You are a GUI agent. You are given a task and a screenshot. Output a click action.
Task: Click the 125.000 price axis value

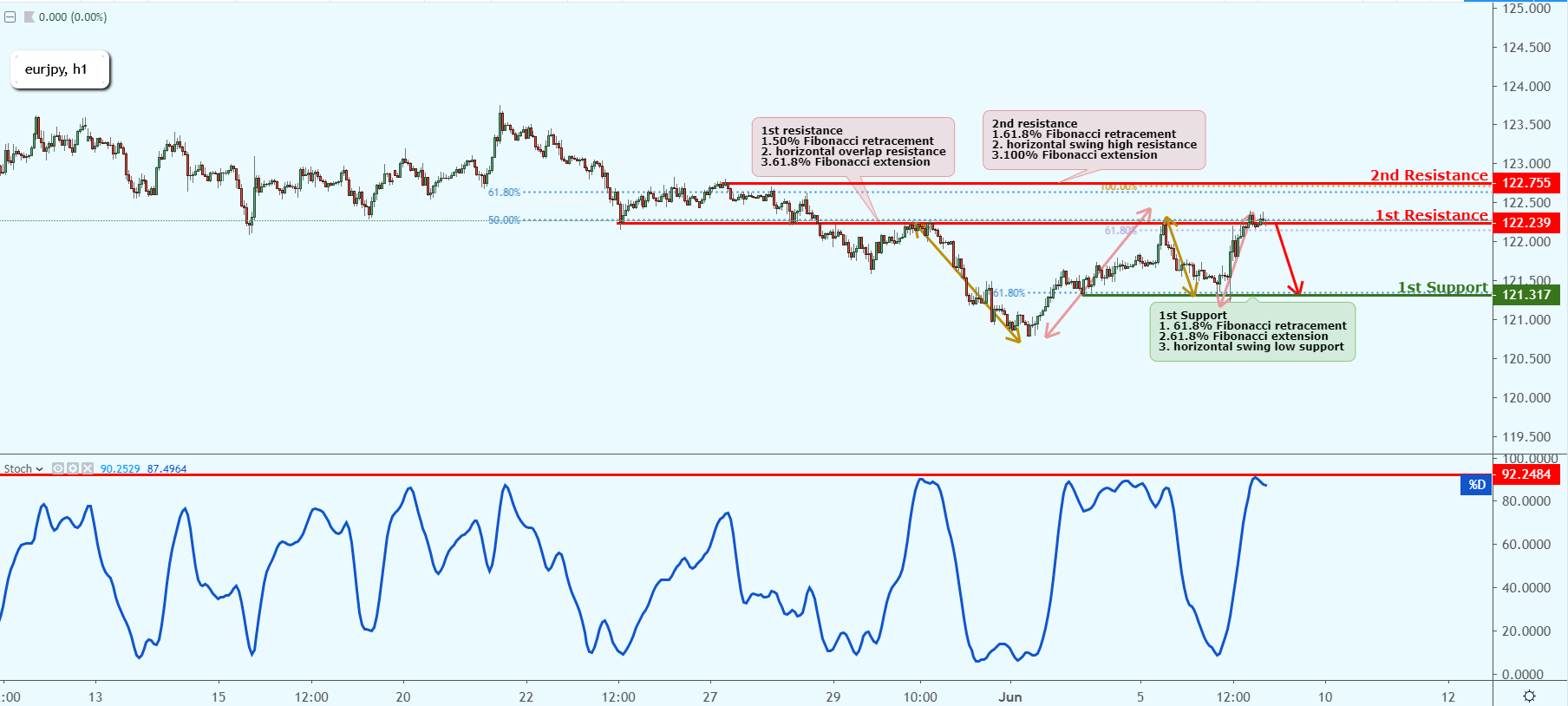(x=1526, y=9)
